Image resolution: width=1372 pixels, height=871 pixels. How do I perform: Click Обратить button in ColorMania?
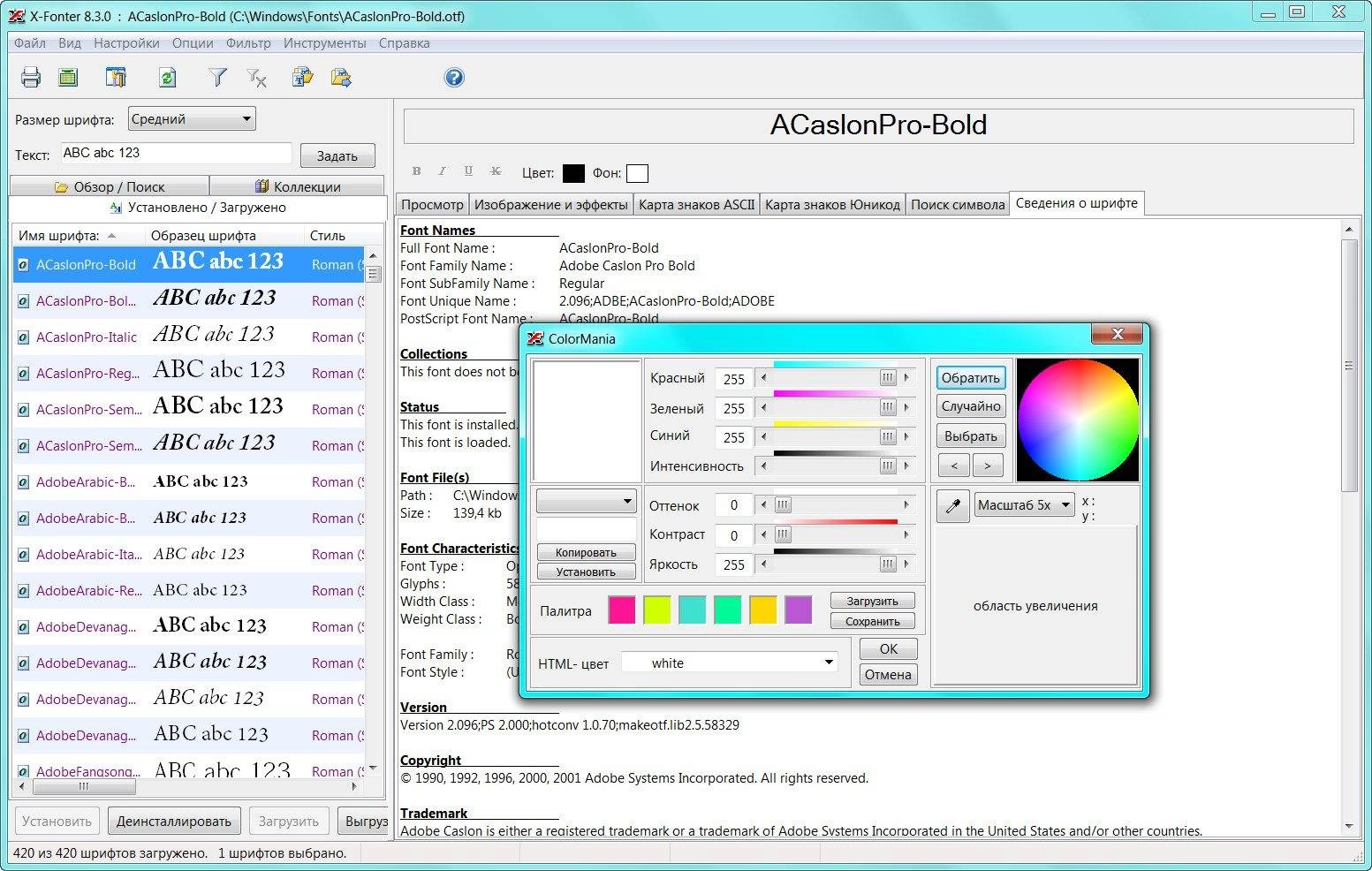(x=971, y=378)
